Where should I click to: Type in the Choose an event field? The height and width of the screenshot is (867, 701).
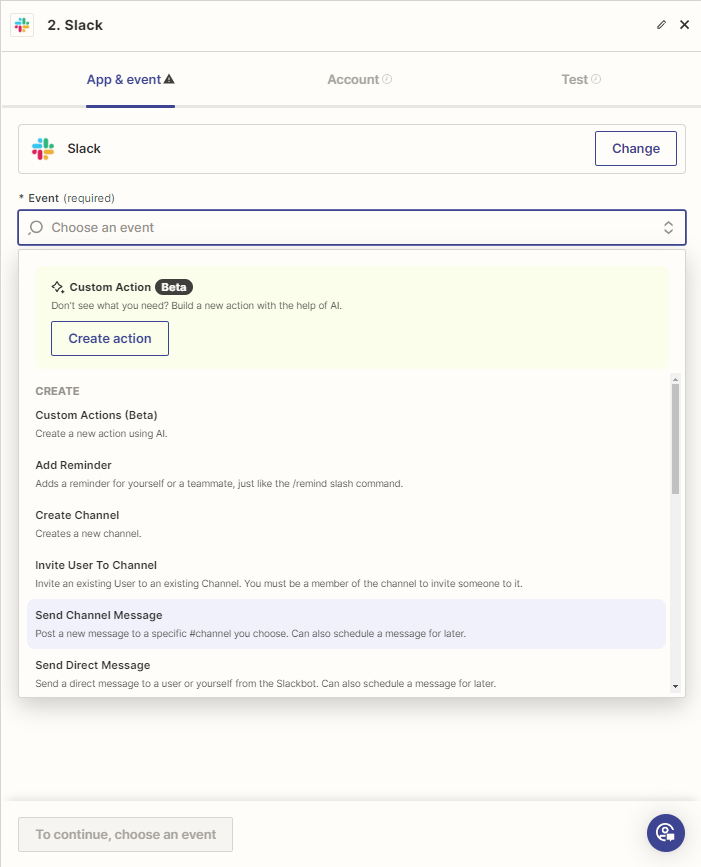pyautogui.click(x=340, y=228)
